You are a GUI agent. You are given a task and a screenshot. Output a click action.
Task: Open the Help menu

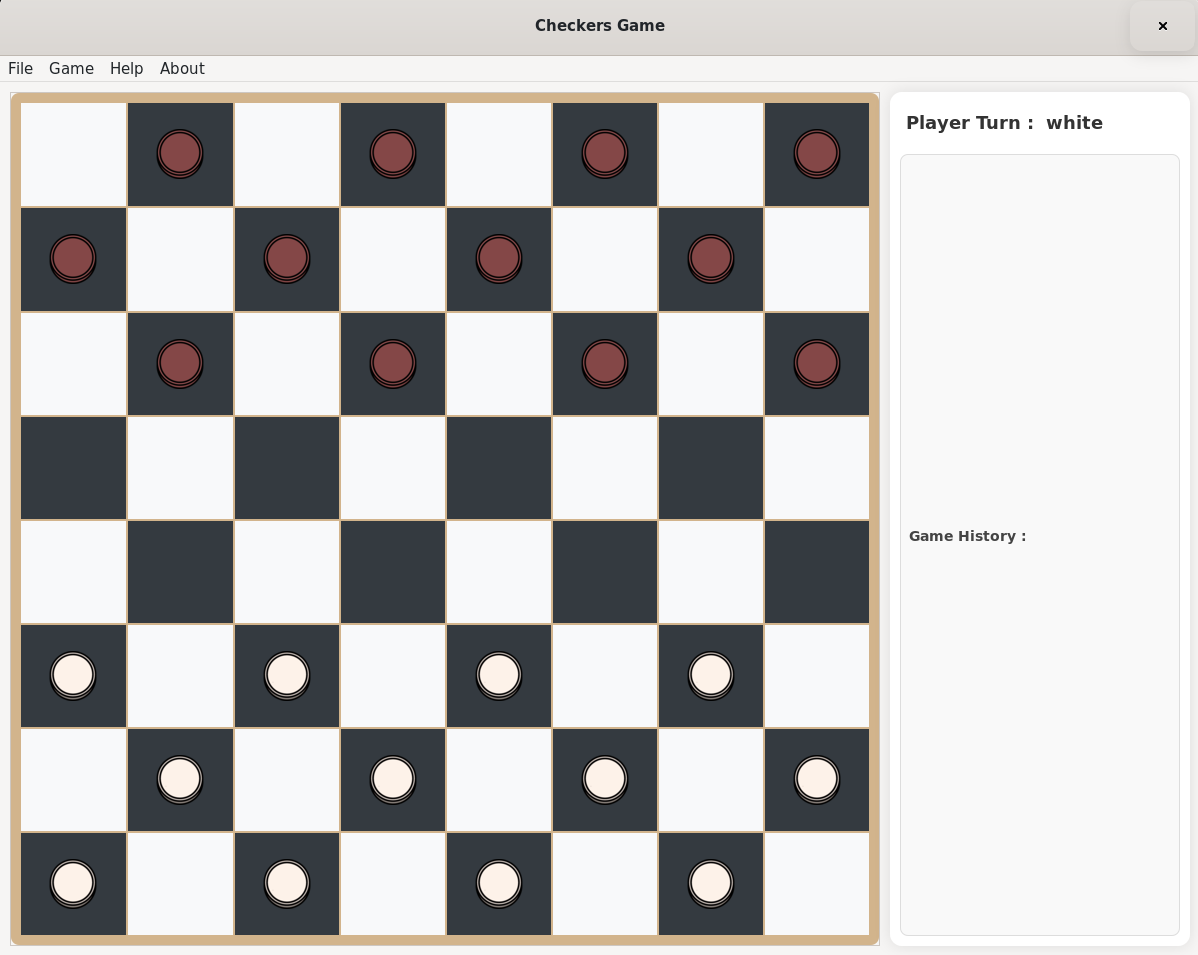point(126,68)
